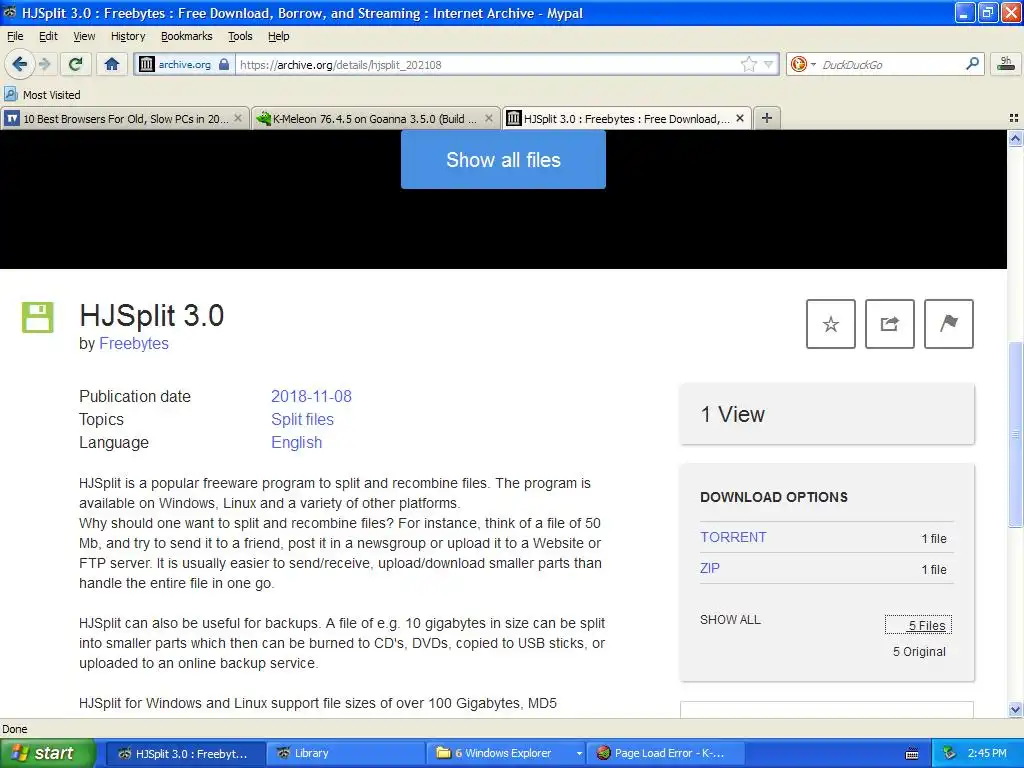The width and height of the screenshot is (1024, 768).
Task: Open the 6 Windows Explorer taskbar group
Action: 507,753
